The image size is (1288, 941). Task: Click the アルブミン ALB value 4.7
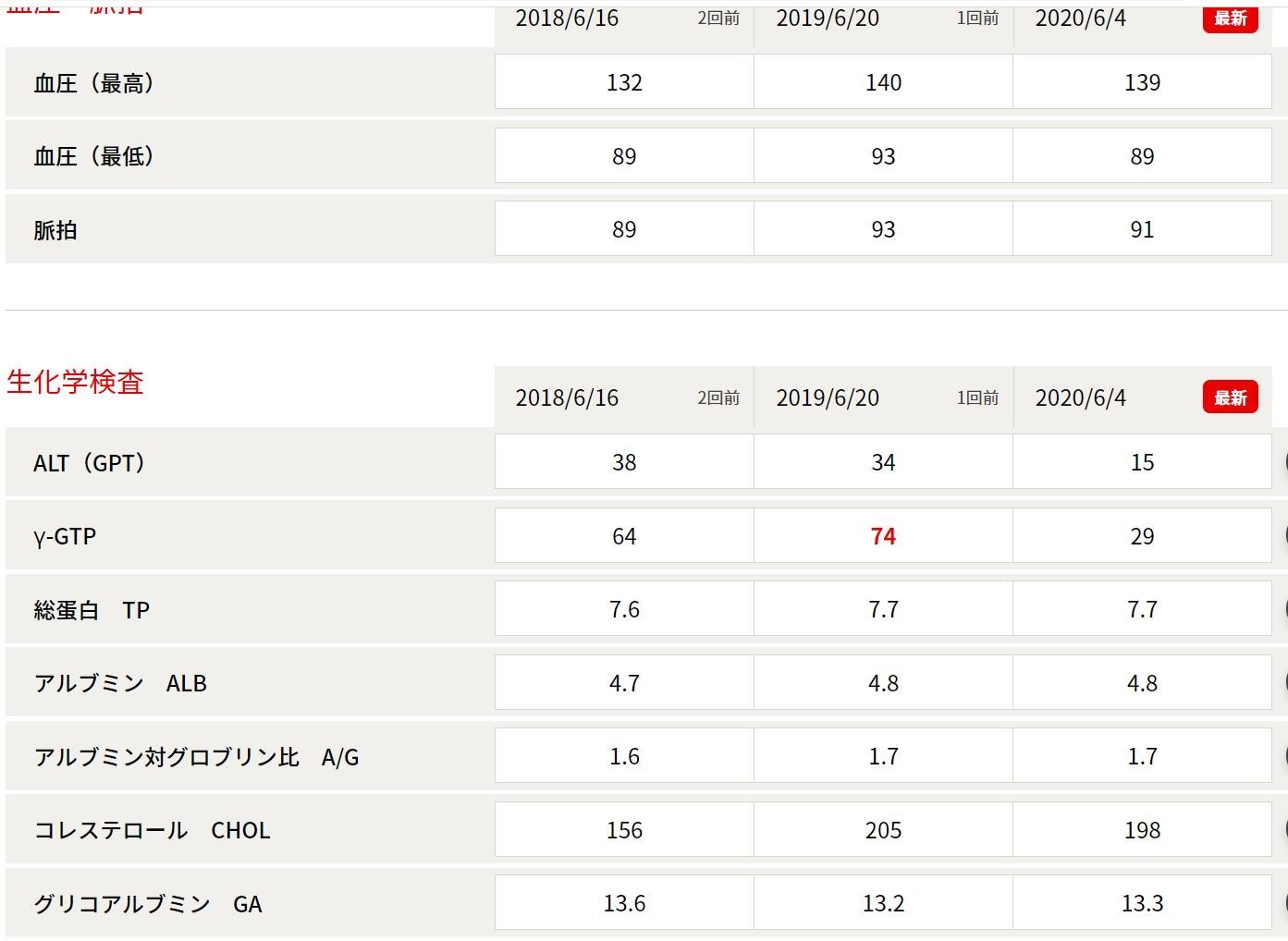[x=624, y=683]
